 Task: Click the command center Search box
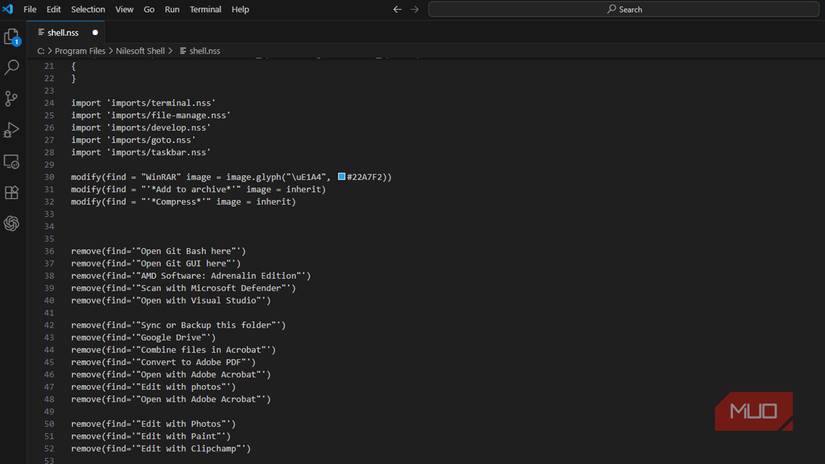pos(624,9)
